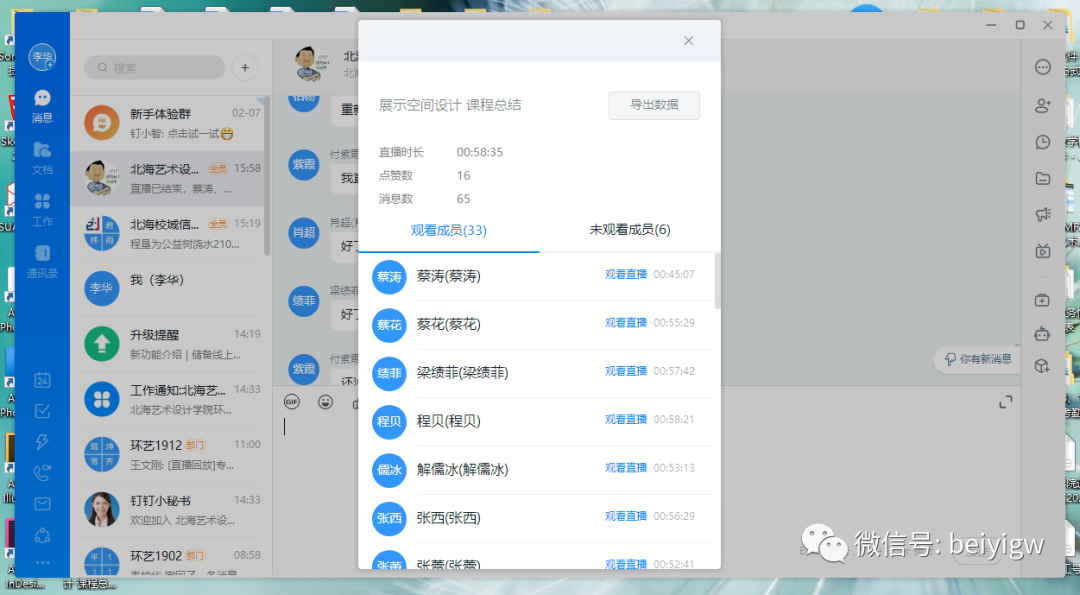1080x595 pixels.
Task: Open the group robot icon
Action: 1043,334
